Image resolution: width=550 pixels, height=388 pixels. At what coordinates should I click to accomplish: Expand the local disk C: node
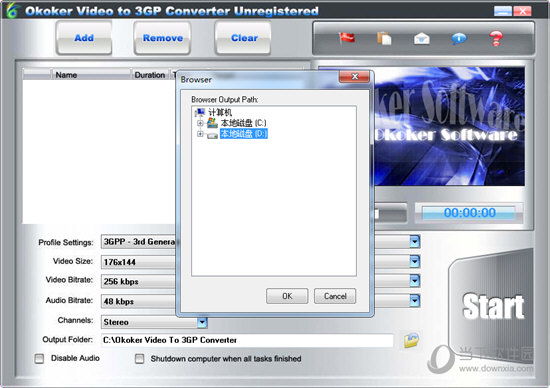point(200,123)
